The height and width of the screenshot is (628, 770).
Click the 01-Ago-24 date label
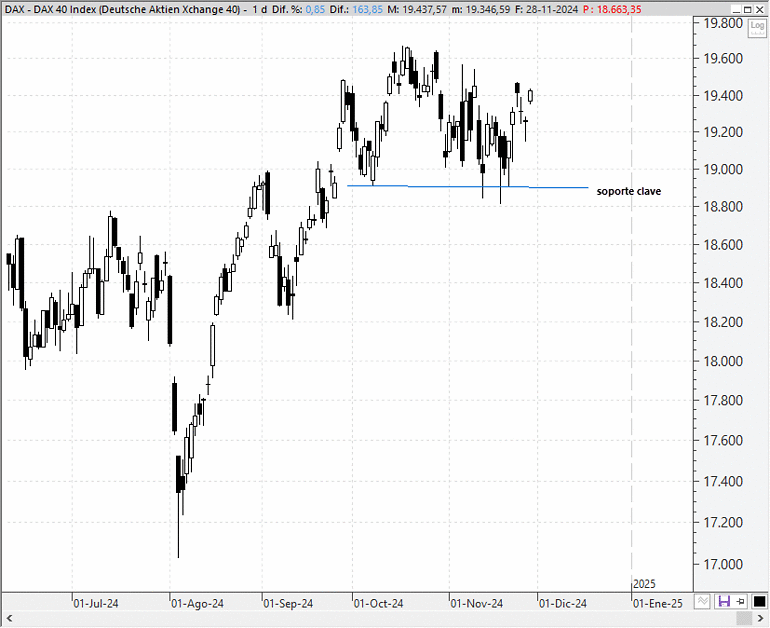coord(197,603)
